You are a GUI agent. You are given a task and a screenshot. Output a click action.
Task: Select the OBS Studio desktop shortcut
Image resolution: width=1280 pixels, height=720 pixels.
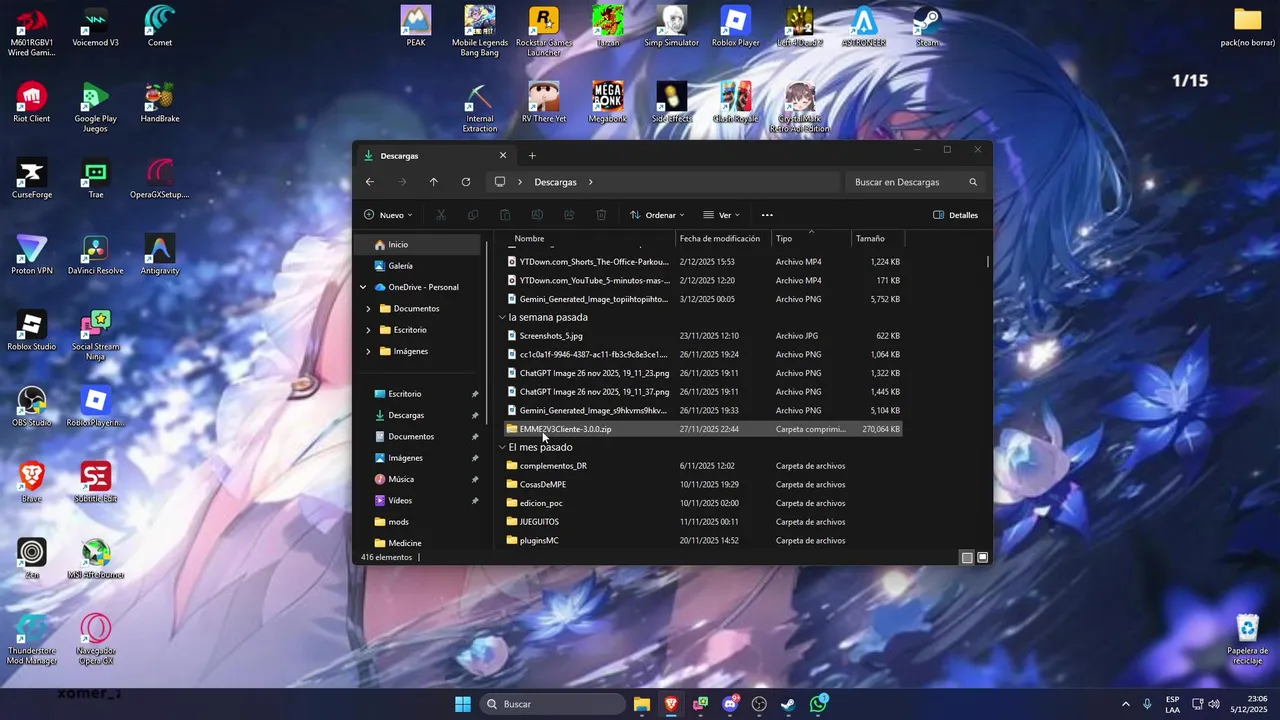(32, 408)
